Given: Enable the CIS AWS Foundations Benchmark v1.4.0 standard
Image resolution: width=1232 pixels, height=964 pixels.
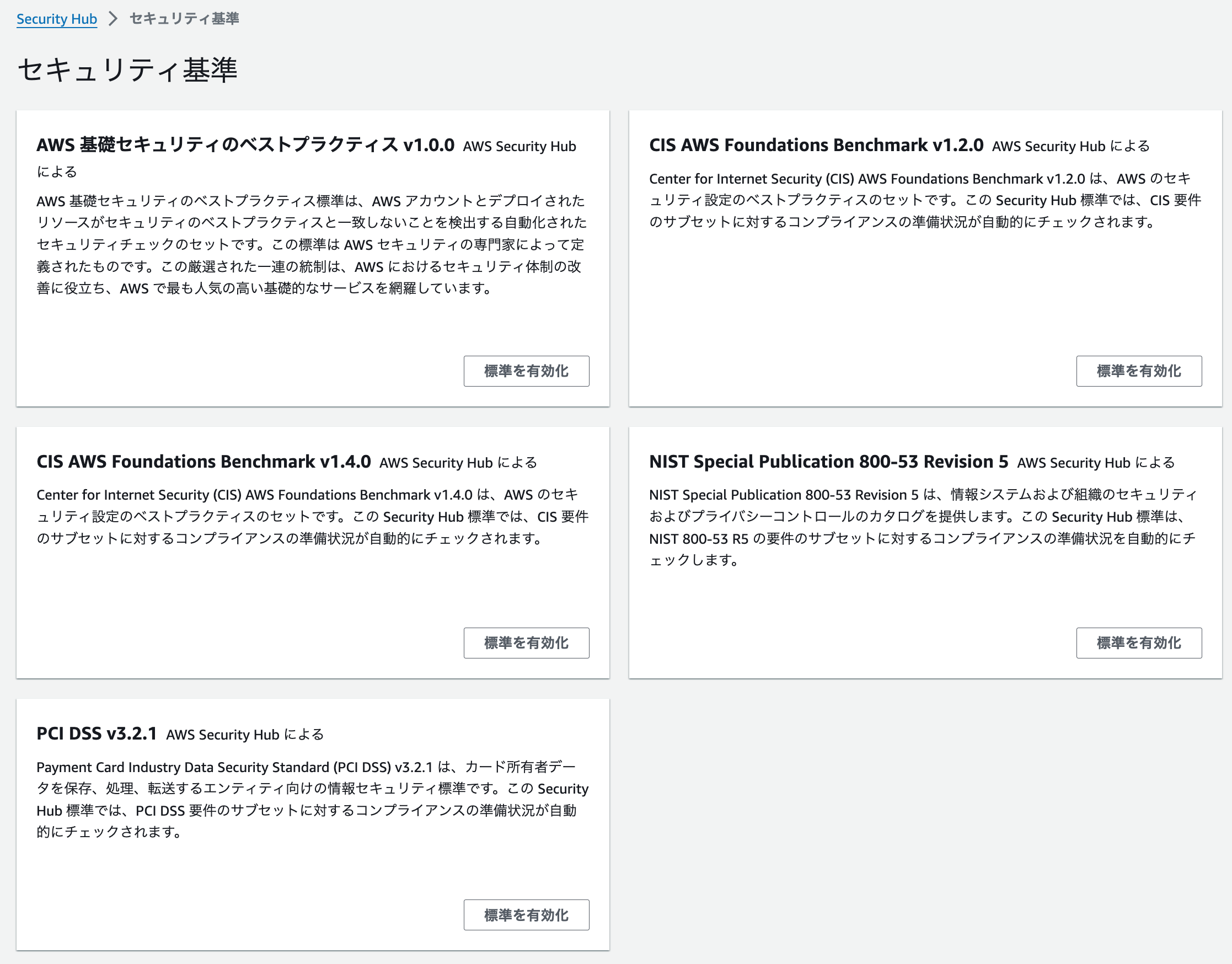Looking at the screenshot, I should tap(526, 643).
